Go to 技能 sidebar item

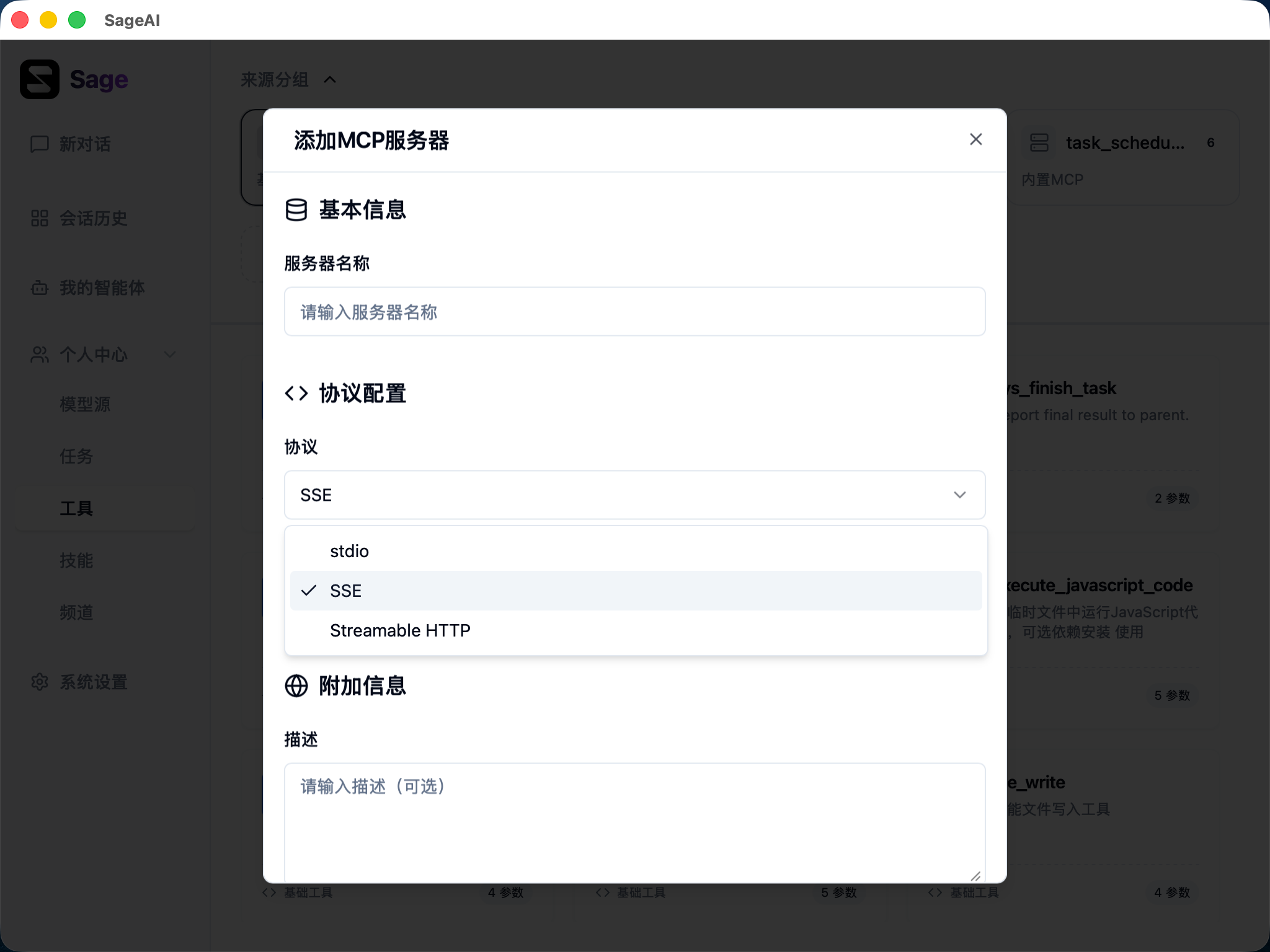point(76,560)
